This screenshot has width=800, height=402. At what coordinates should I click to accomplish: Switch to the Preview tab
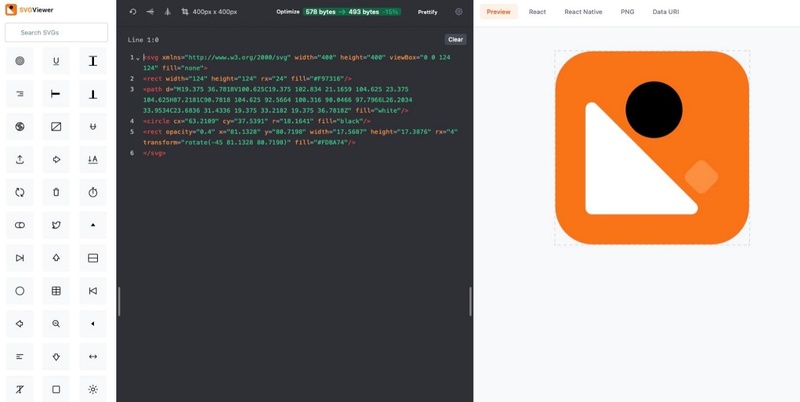click(x=498, y=12)
